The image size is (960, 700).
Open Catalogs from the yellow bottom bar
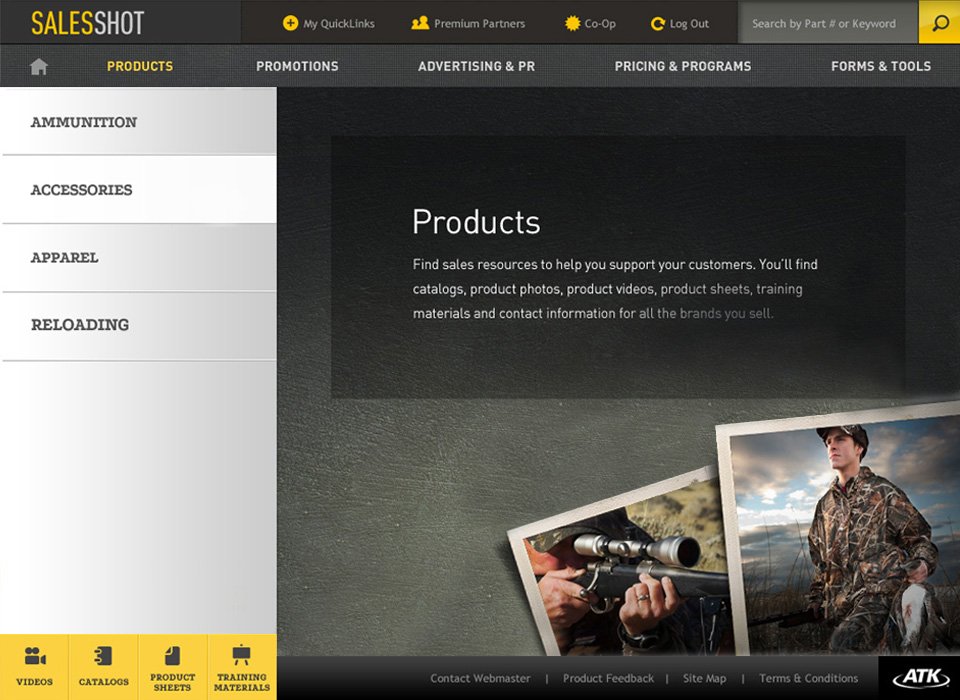(103, 667)
